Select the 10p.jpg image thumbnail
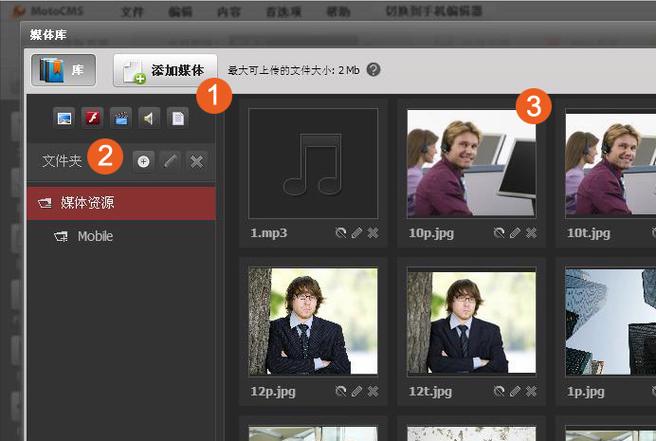Viewport: 656px width, 441px height. click(x=472, y=163)
